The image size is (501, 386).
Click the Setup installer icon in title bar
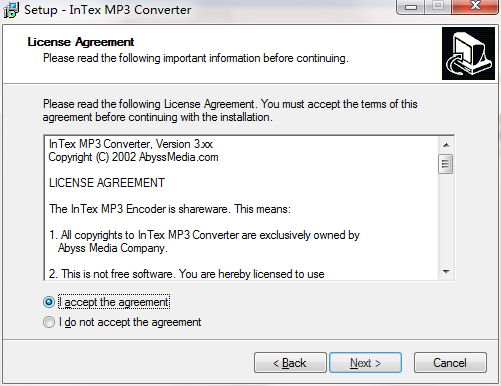pos(11,10)
